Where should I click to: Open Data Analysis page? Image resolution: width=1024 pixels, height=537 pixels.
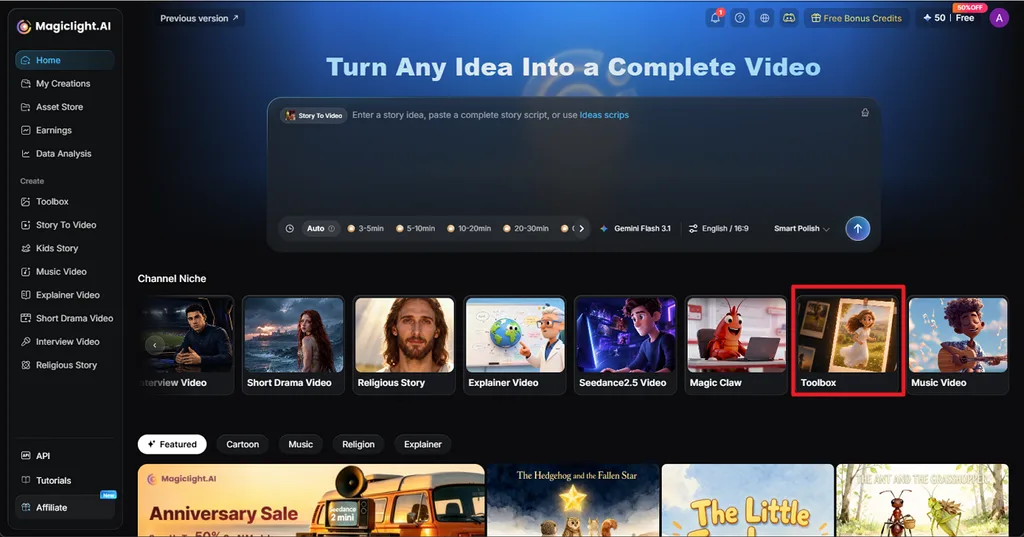tap(65, 154)
